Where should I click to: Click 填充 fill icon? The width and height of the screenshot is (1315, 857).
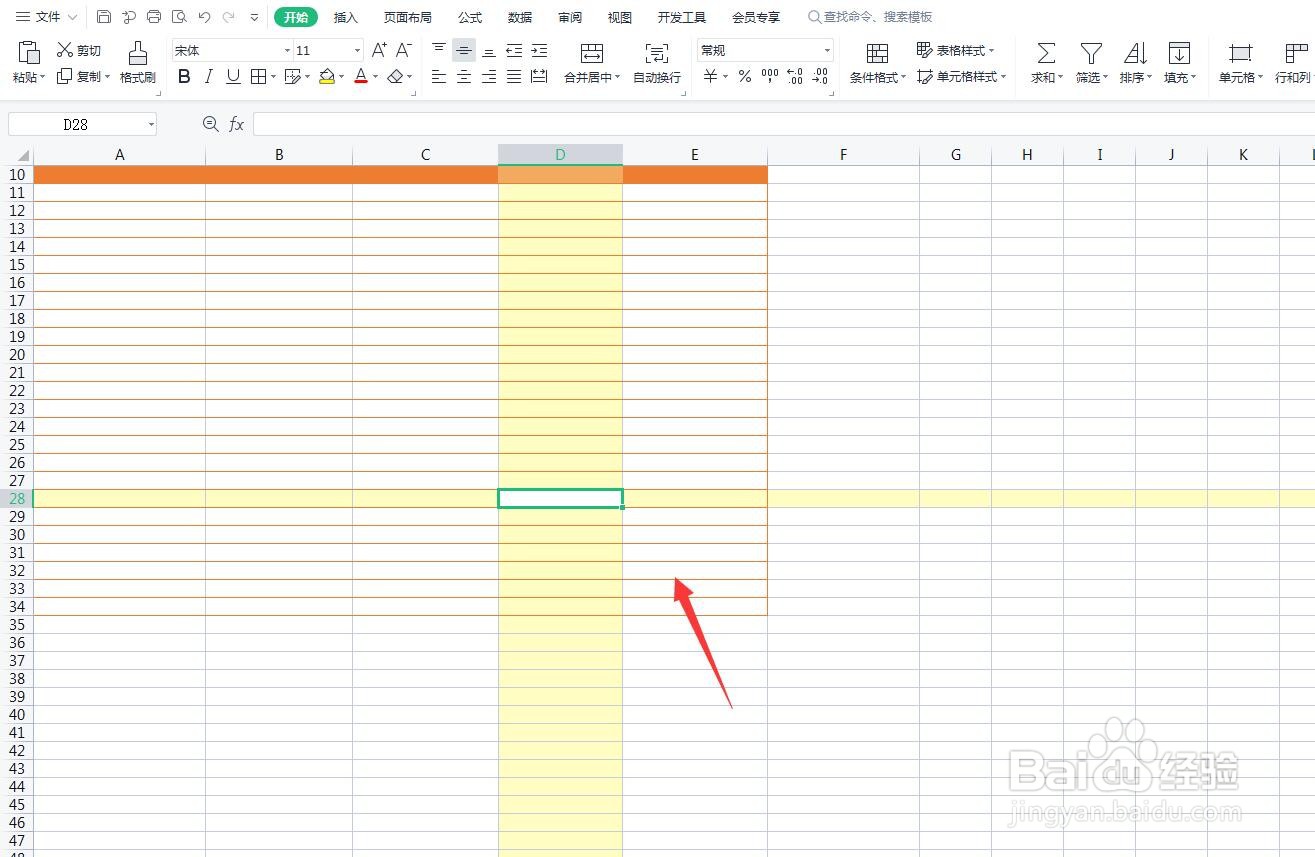[1179, 53]
